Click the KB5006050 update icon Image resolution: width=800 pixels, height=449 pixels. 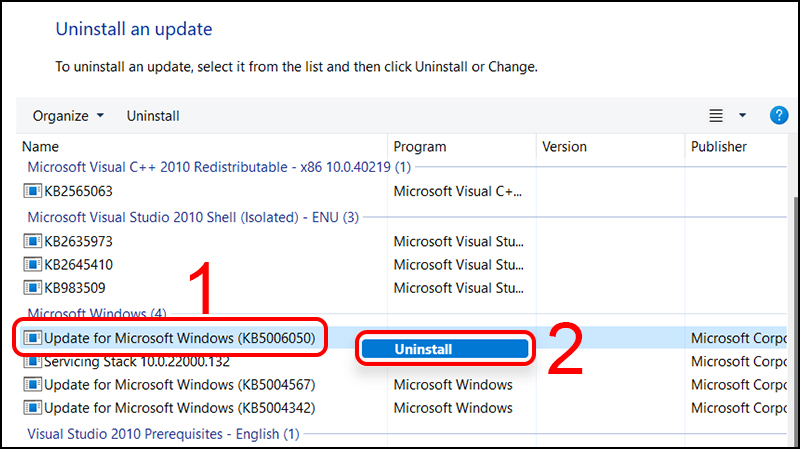(x=33, y=338)
